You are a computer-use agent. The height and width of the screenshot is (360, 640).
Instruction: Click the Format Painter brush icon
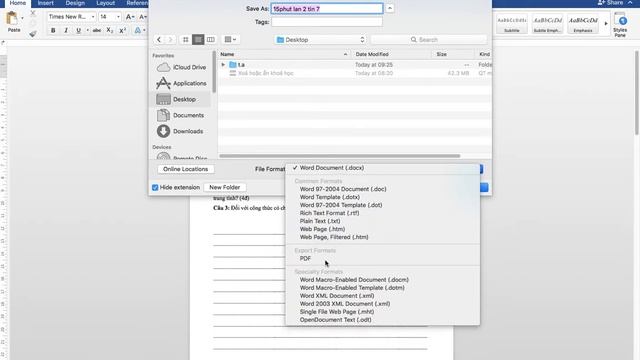click(33, 33)
